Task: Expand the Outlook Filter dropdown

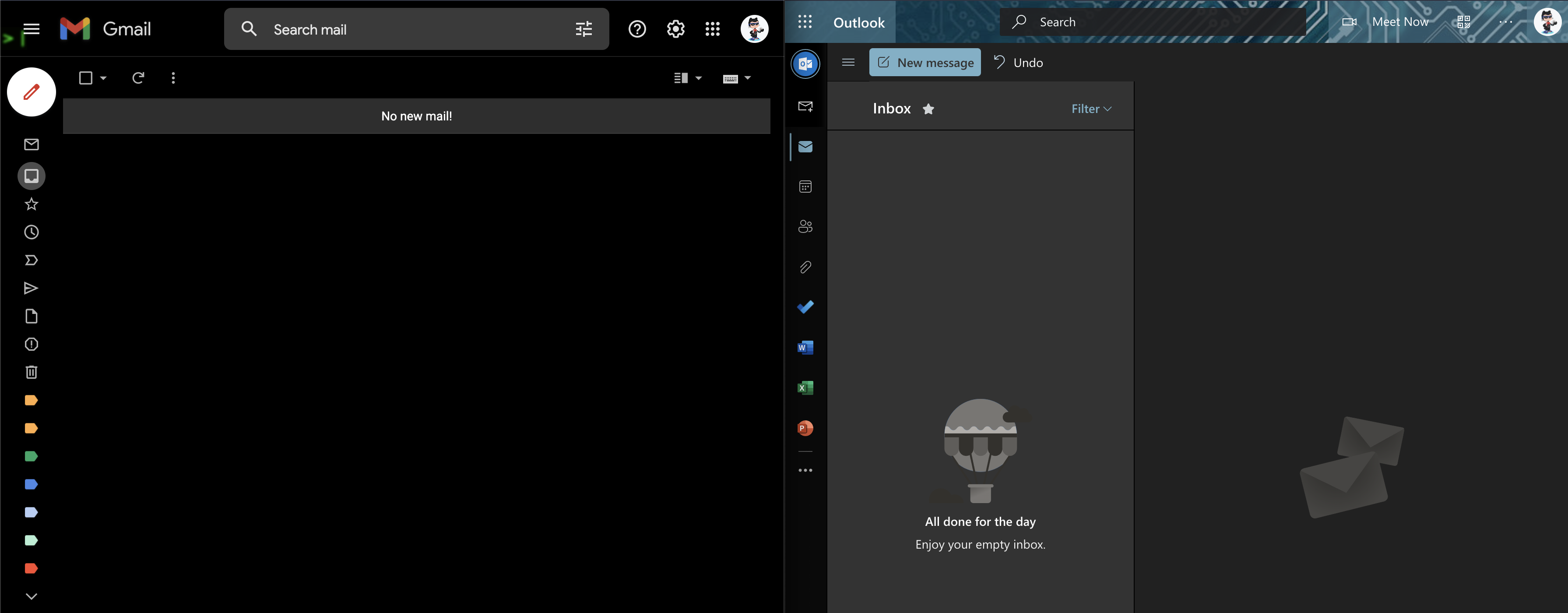Action: pyautogui.click(x=1091, y=109)
